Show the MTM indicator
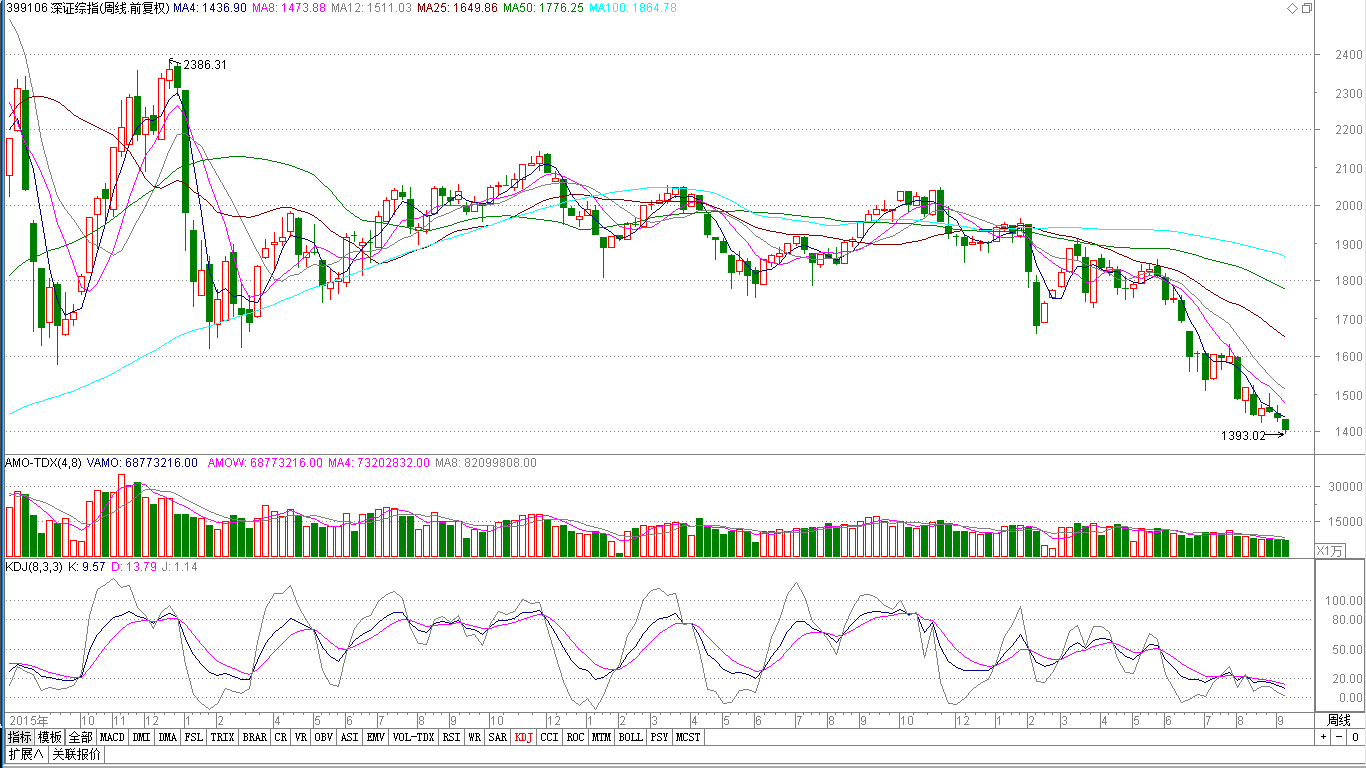1366x768 pixels. tap(602, 737)
